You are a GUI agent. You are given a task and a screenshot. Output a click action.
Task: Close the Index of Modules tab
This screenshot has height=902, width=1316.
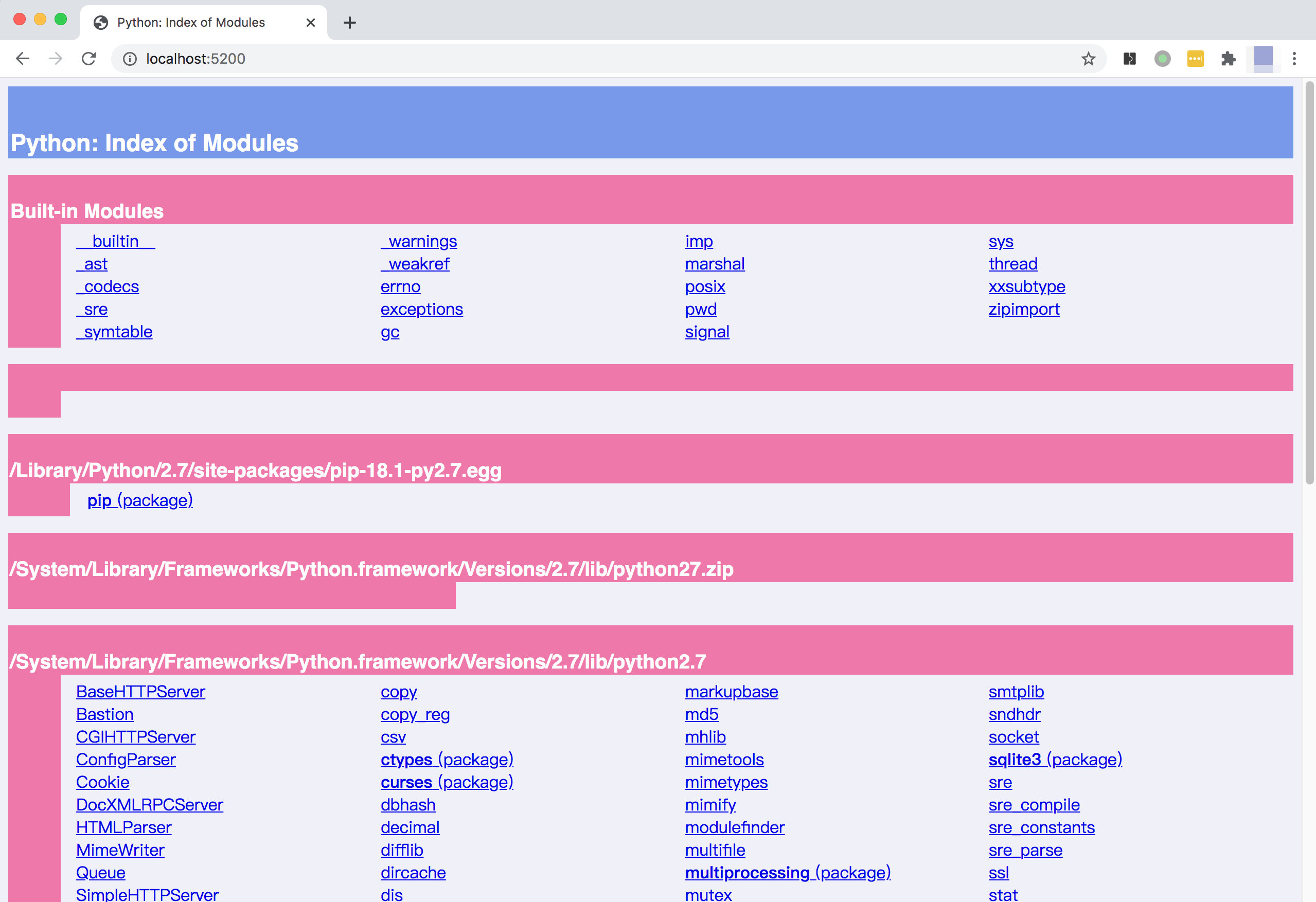point(310,23)
